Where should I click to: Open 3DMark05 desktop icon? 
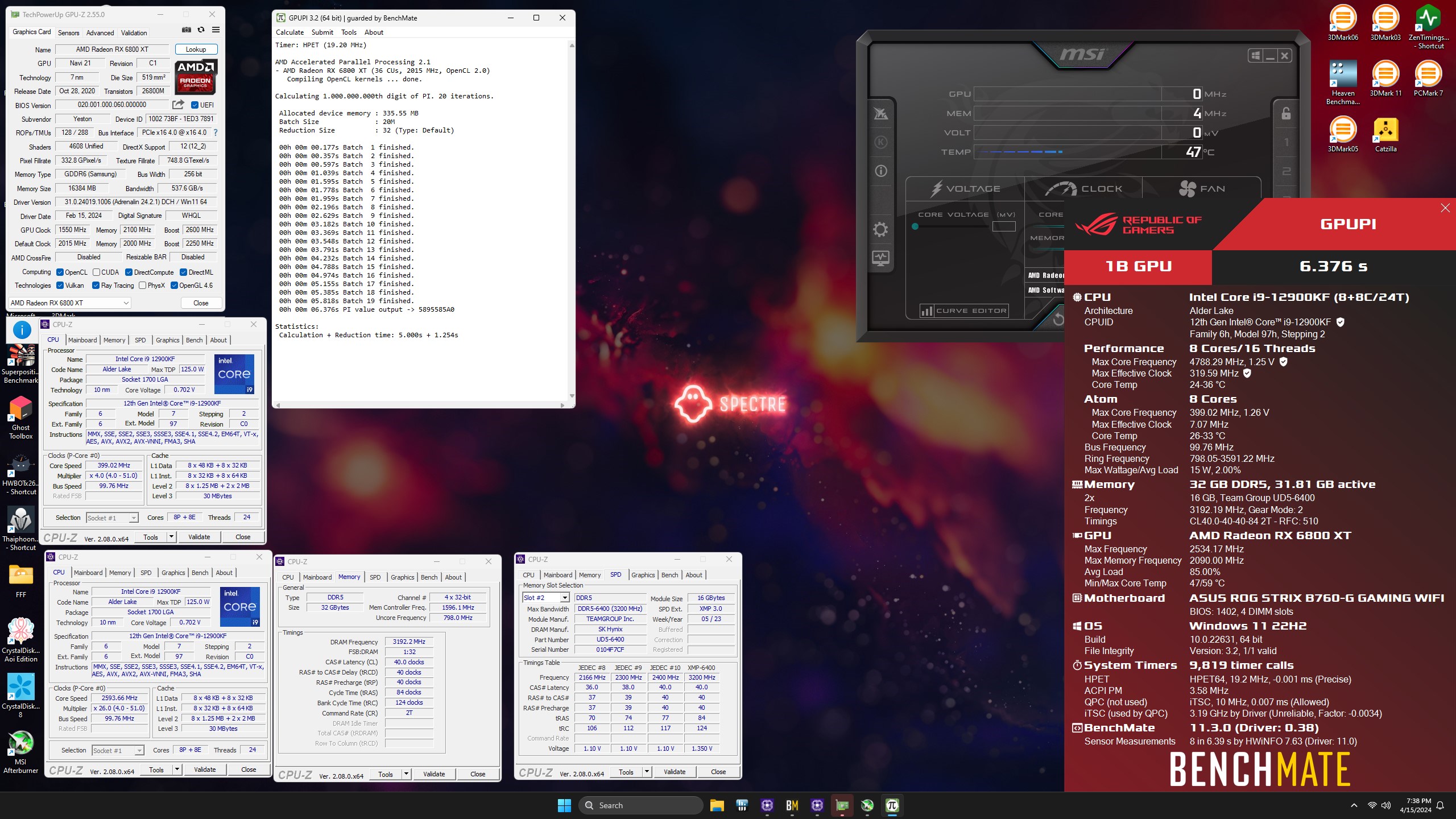[1343, 134]
